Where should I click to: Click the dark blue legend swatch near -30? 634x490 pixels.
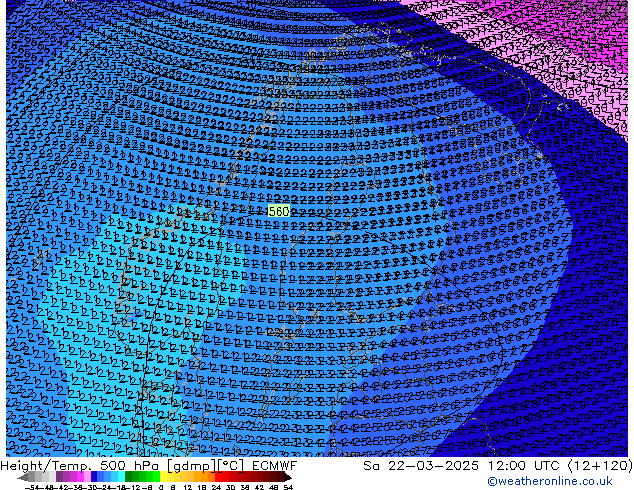coord(94,476)
